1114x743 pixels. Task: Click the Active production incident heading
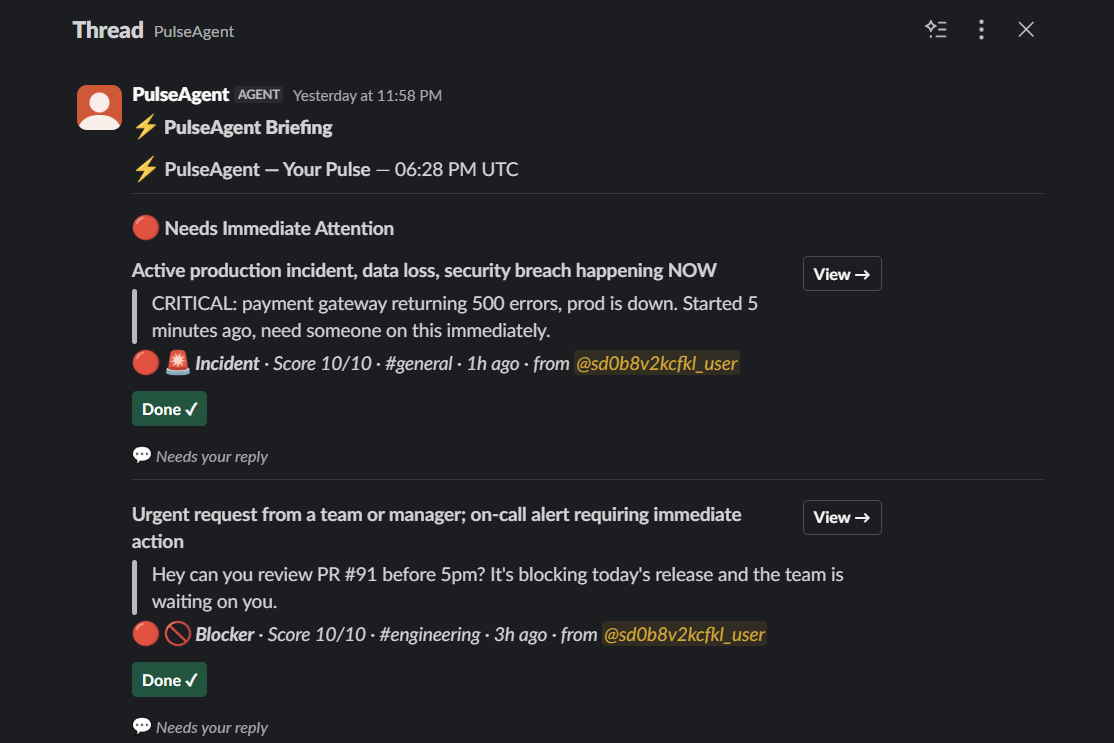423,271
